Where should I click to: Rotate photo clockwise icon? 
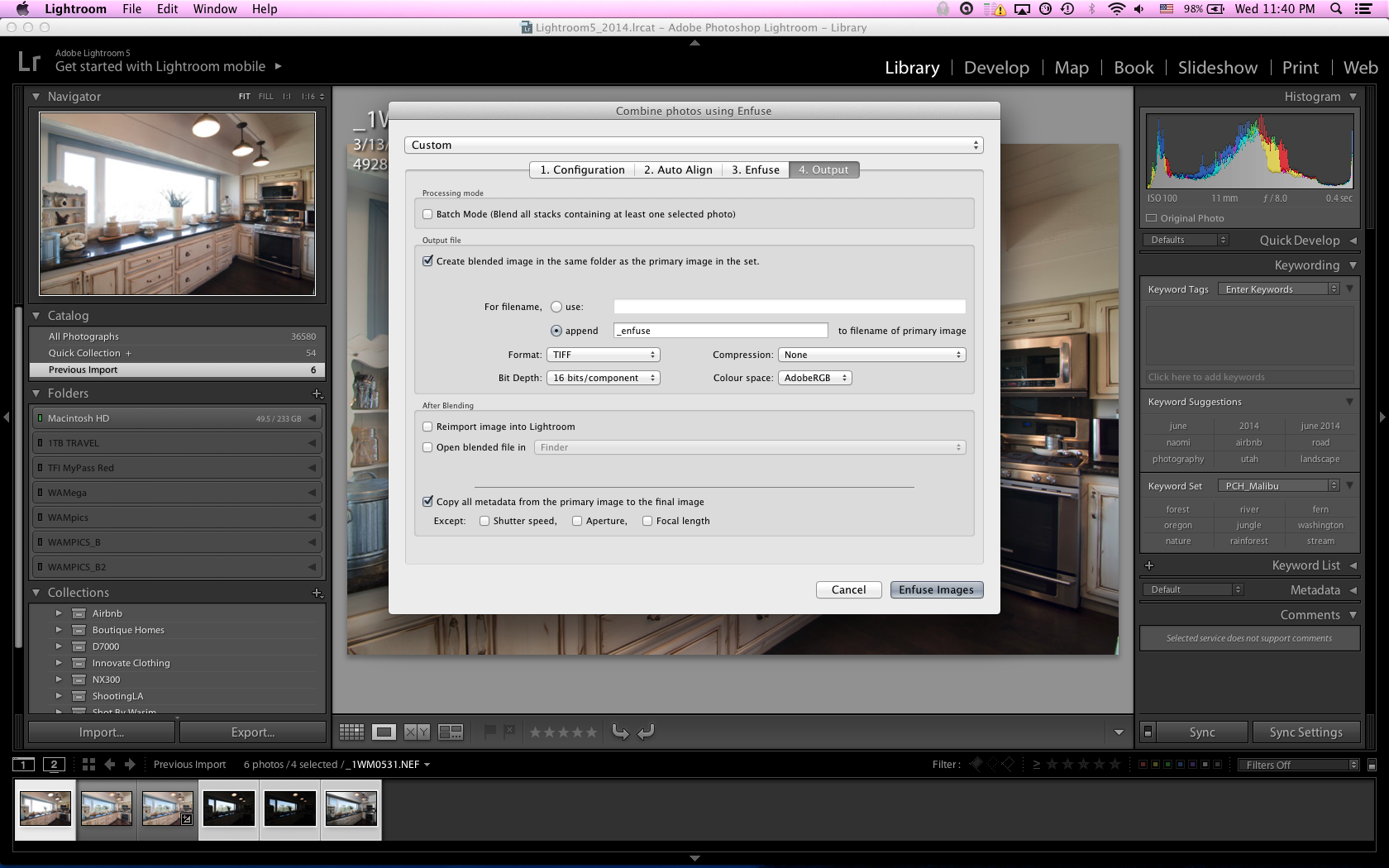coord(647,732)
